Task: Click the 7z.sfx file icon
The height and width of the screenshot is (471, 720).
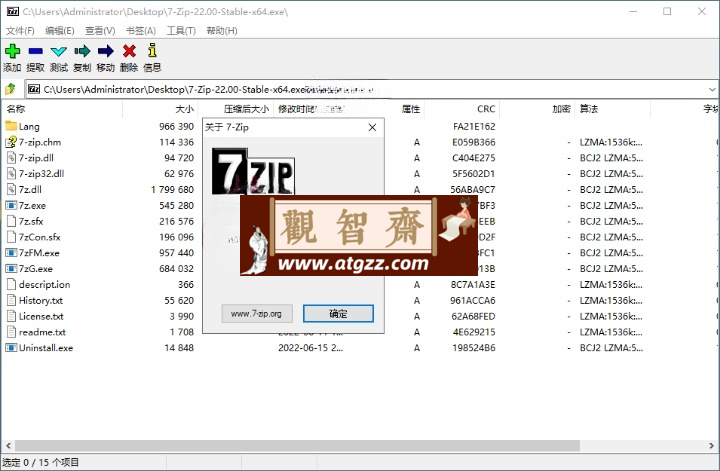Action: point(11,221)
